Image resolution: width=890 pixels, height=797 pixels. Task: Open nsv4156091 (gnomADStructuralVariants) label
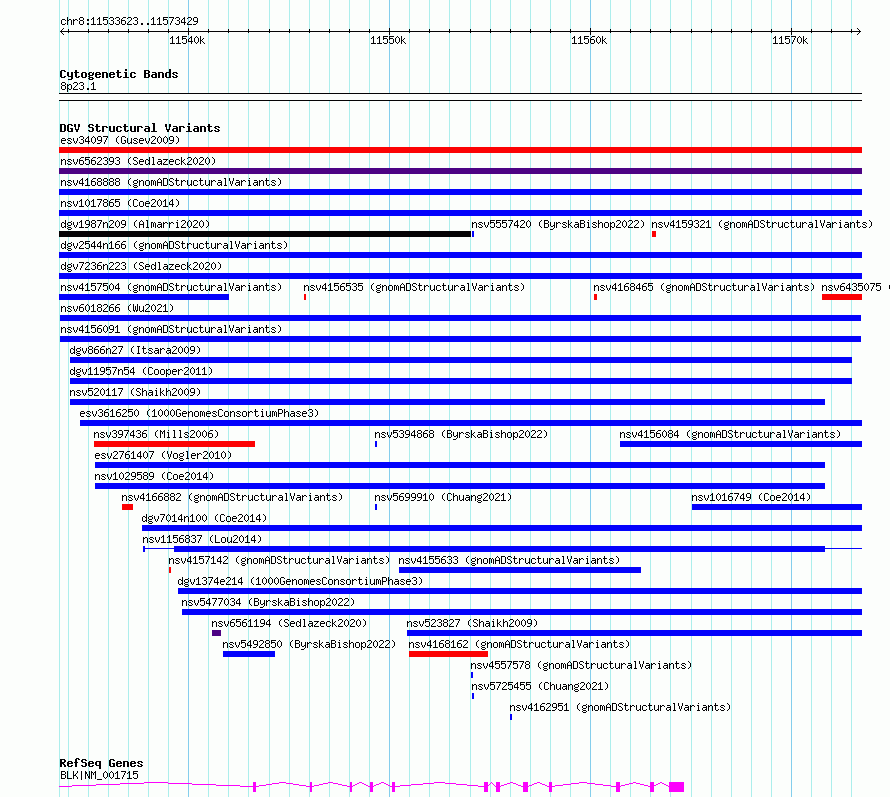coord(171,329)
